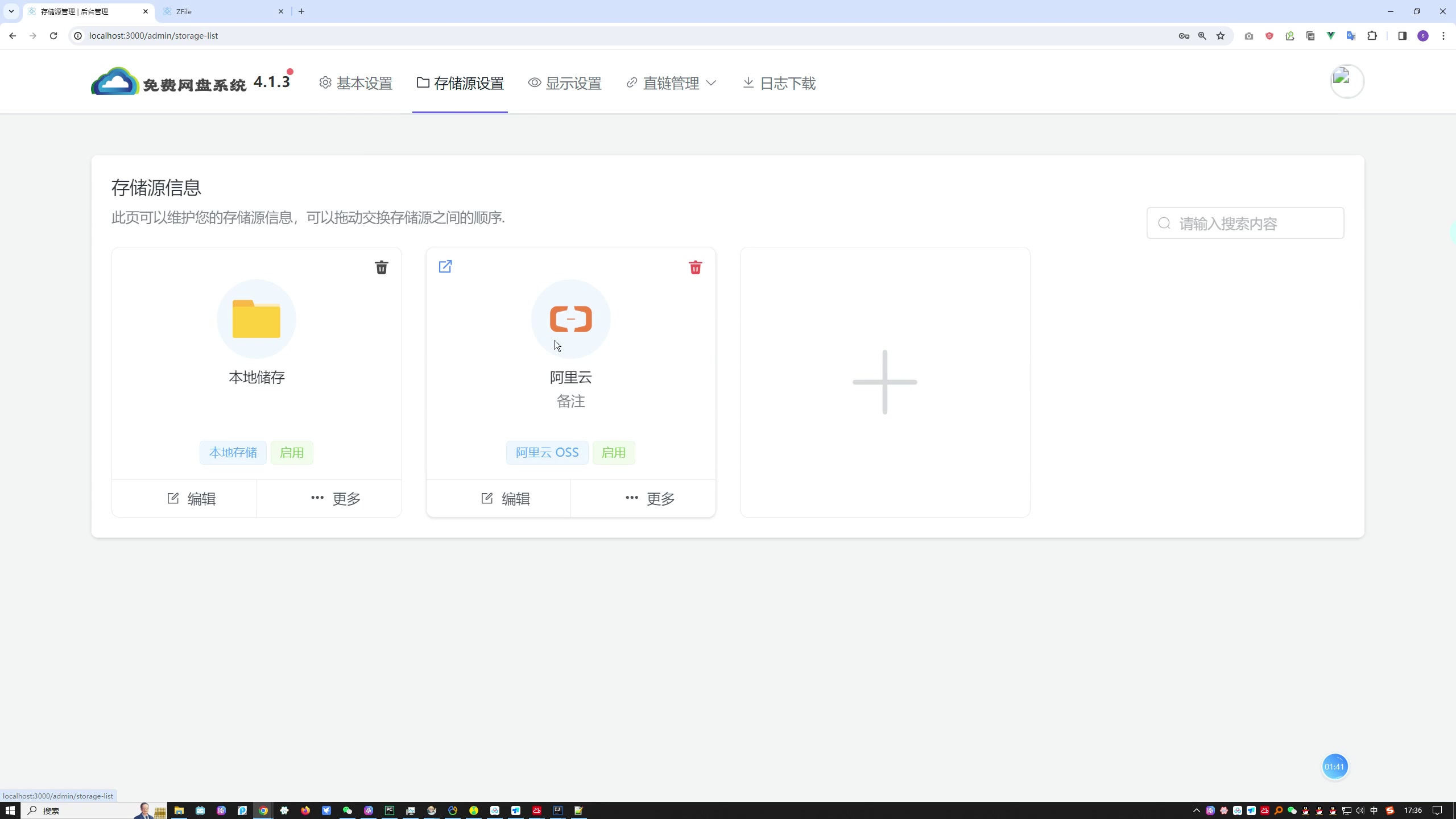Delete the 本地储存 storage with trash icon
1456x819 pixels.
[381, 267]
